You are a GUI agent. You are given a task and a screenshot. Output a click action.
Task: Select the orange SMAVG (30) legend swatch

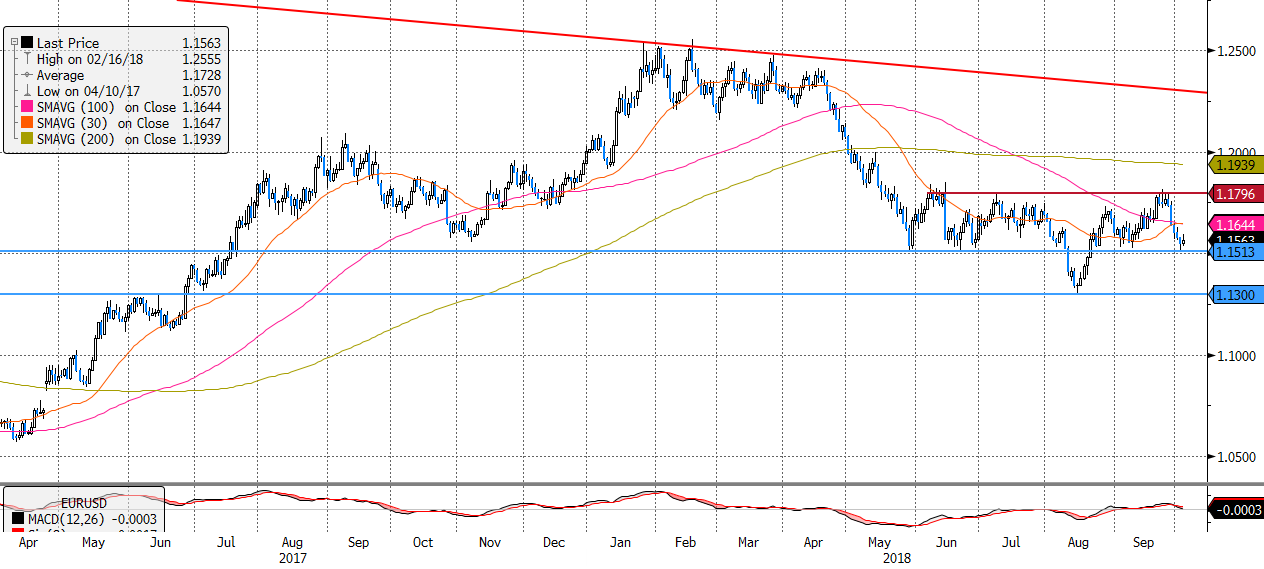point(27,123)
